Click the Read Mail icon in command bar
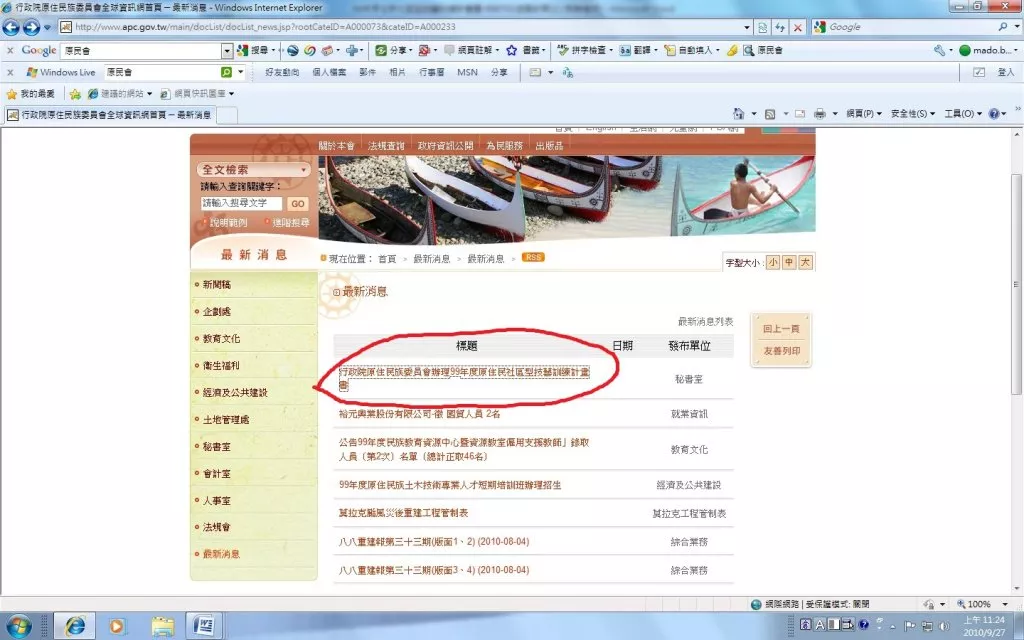Viewport: 1024px width, 640px height. tap(800, 114)
